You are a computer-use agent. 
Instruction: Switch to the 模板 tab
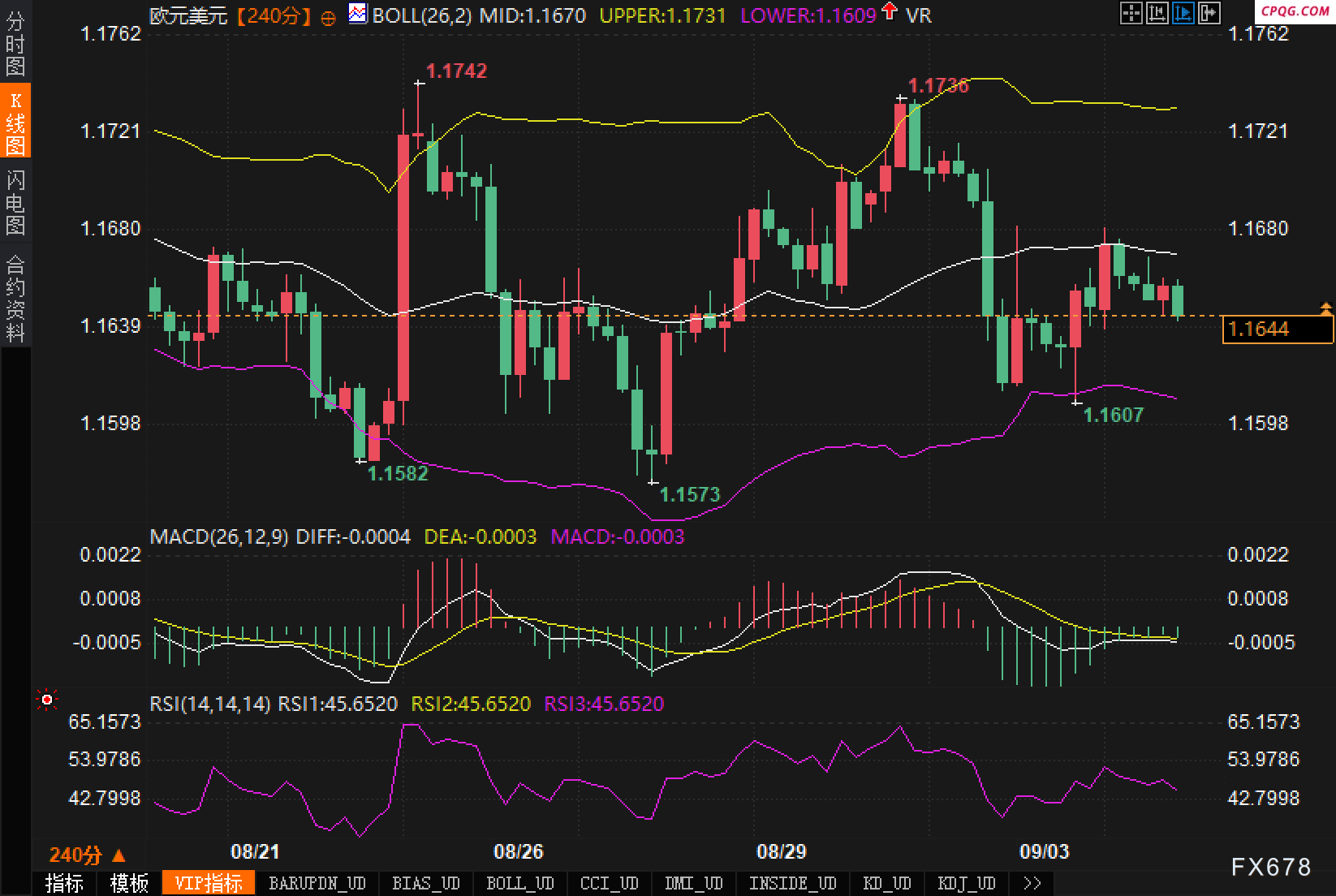129,883
